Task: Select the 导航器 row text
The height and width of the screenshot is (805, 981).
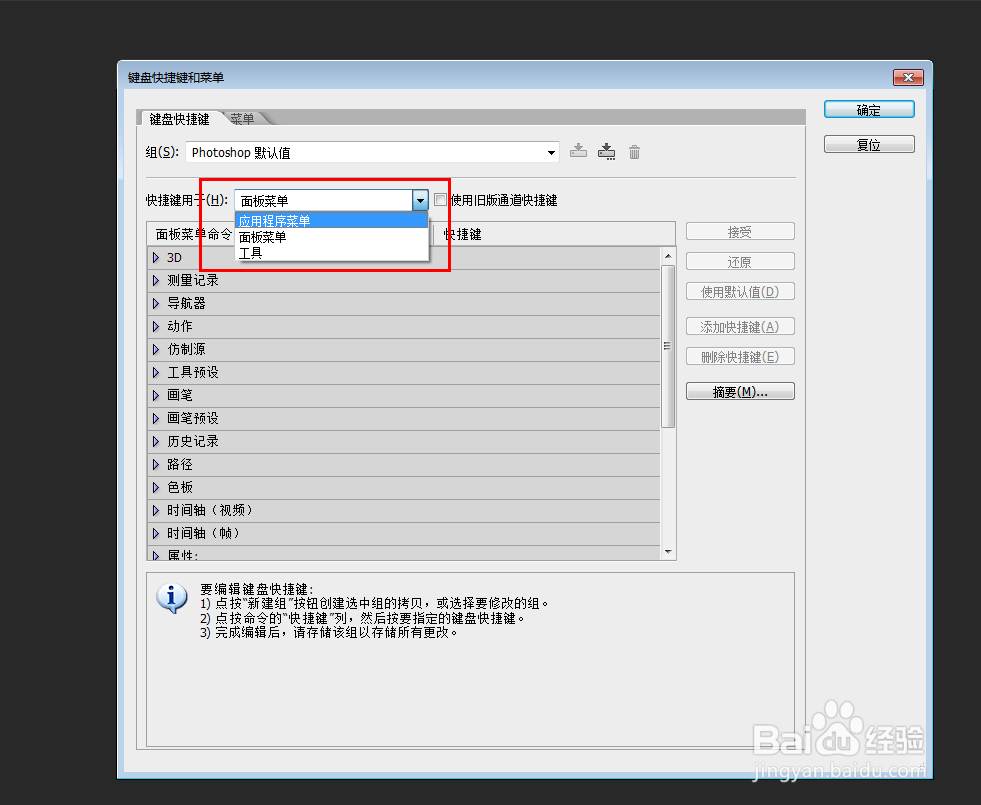Action: (x=186, y=303)
